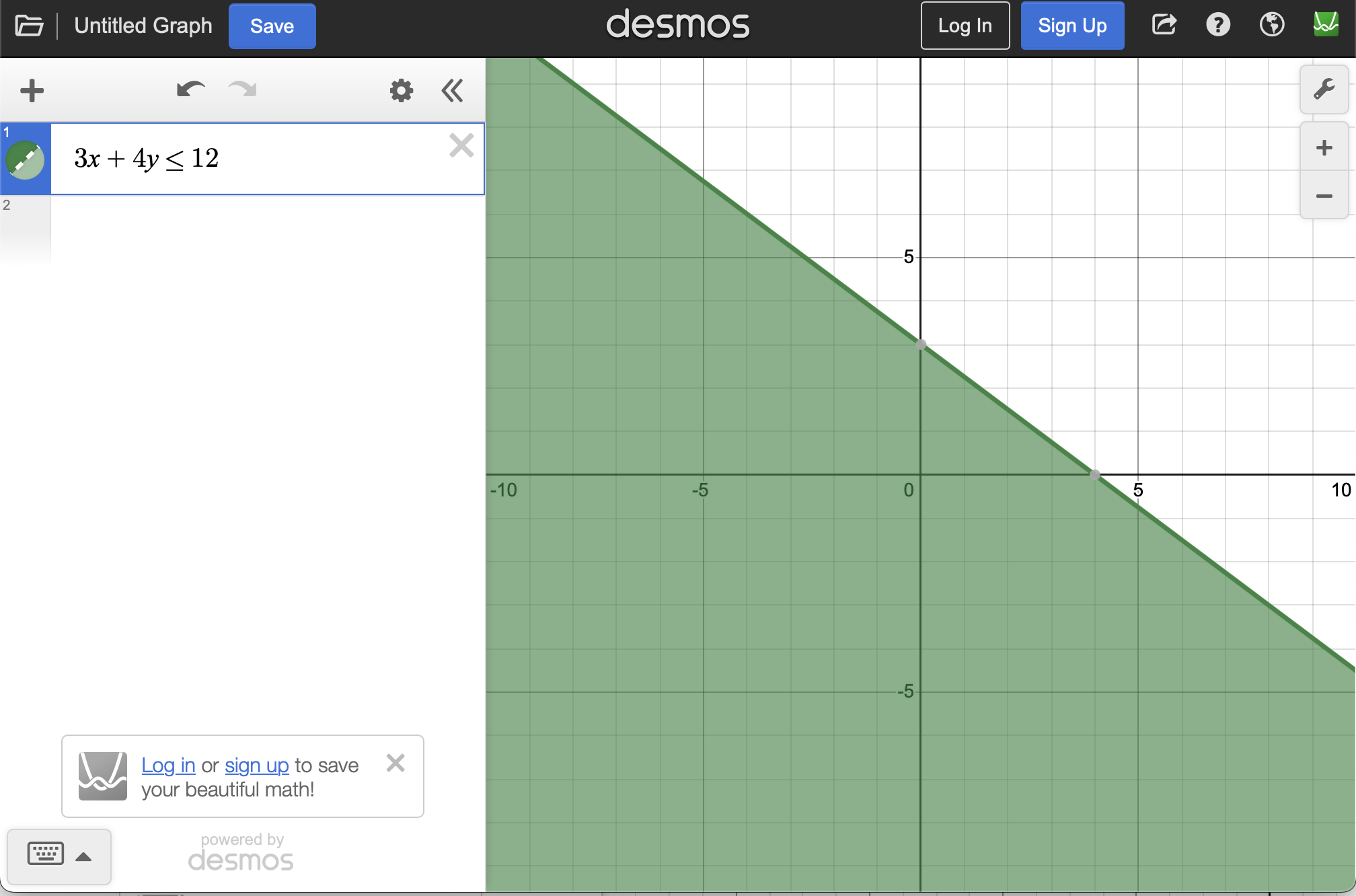Open language globe menu
This screenshot has width=1356, height=896.
pyautogui.click(x=1271, y=25)
